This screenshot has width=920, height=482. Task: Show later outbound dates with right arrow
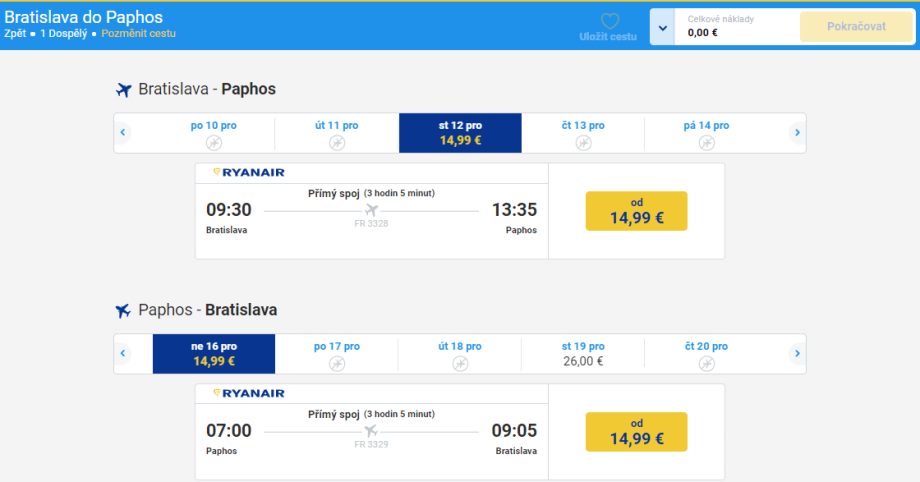796,133
